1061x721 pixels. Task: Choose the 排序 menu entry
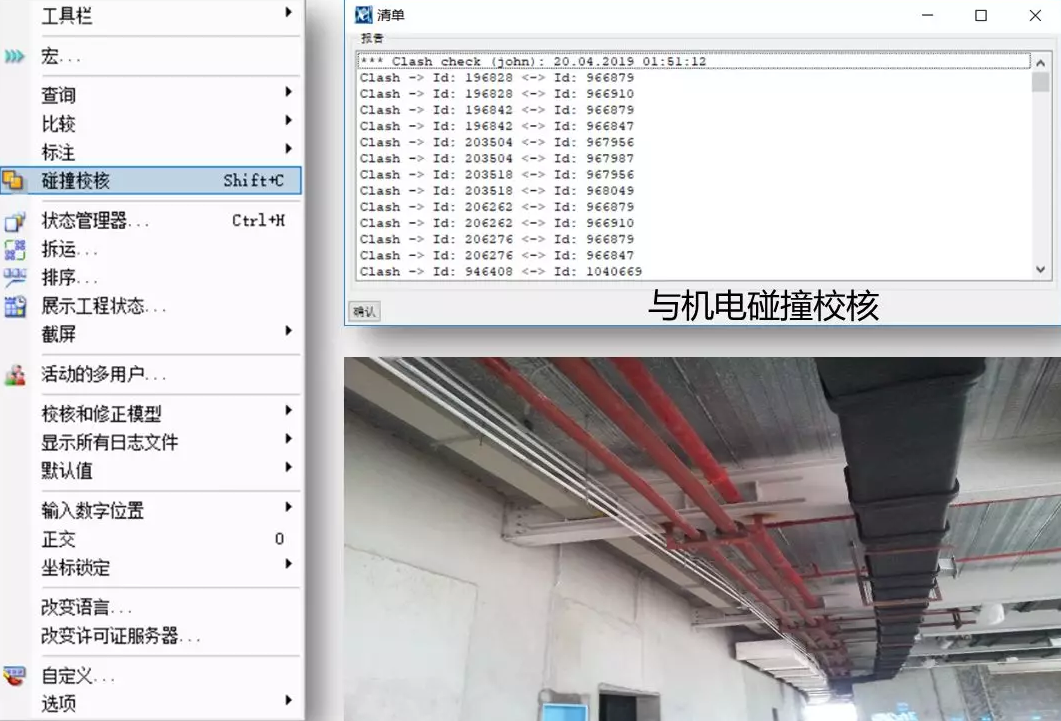click(x=151, y=278)
